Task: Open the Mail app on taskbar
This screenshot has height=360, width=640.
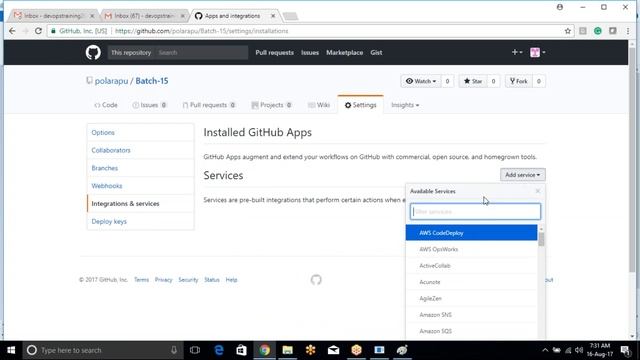Action: click(x=333, y=350)
